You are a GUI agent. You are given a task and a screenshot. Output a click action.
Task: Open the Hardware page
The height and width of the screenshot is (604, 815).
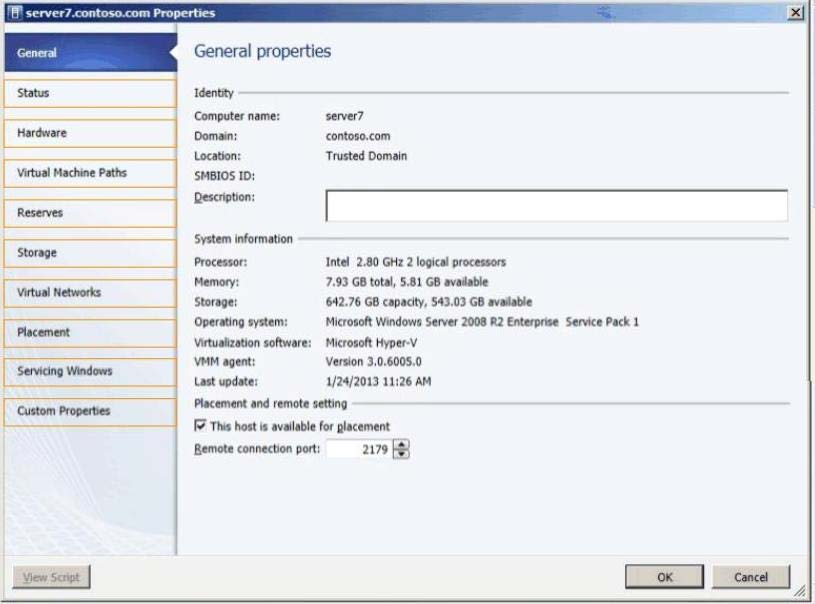tap(90, 133)
